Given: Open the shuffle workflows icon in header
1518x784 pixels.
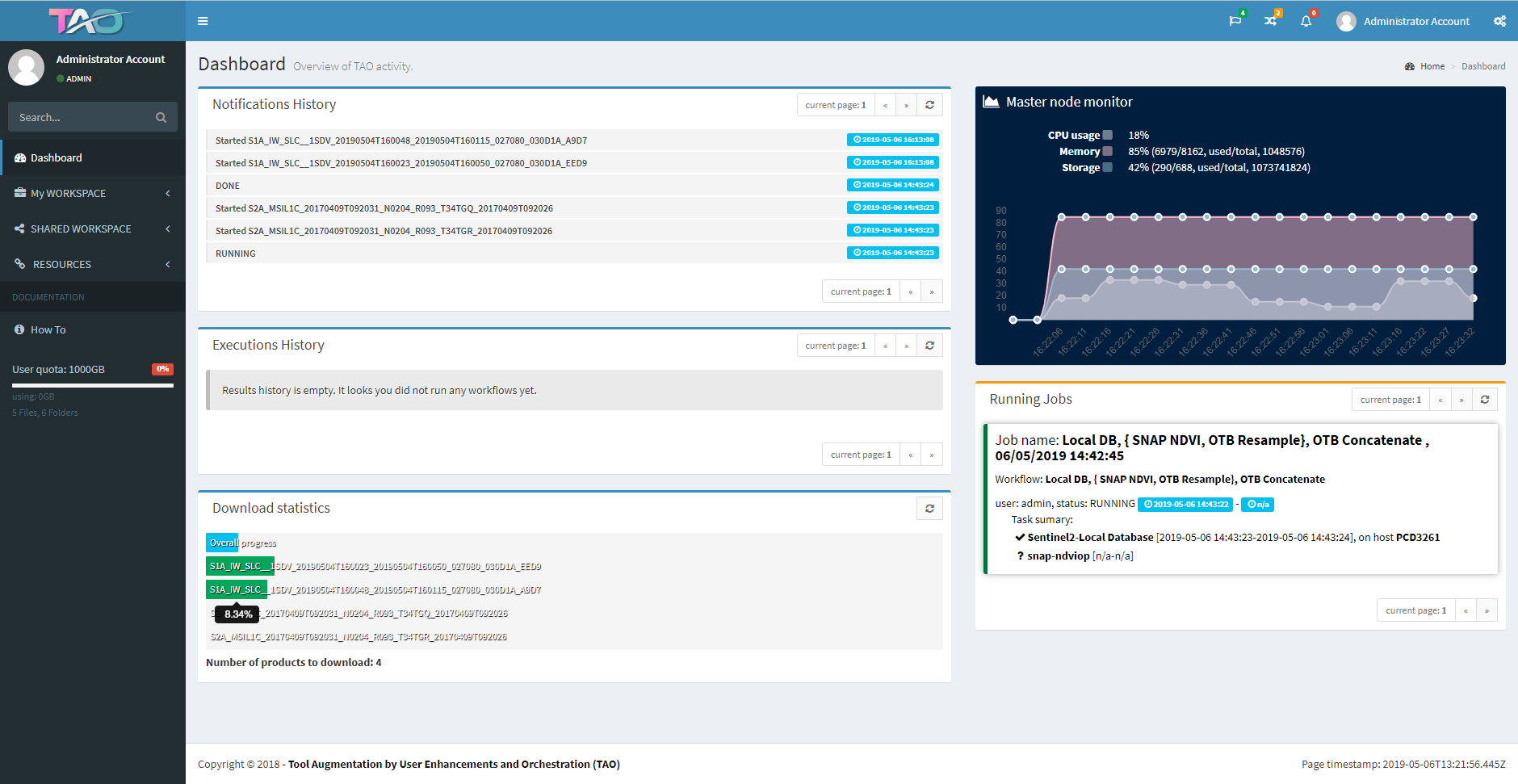Looking at the screenshot, I should 1270,21.
